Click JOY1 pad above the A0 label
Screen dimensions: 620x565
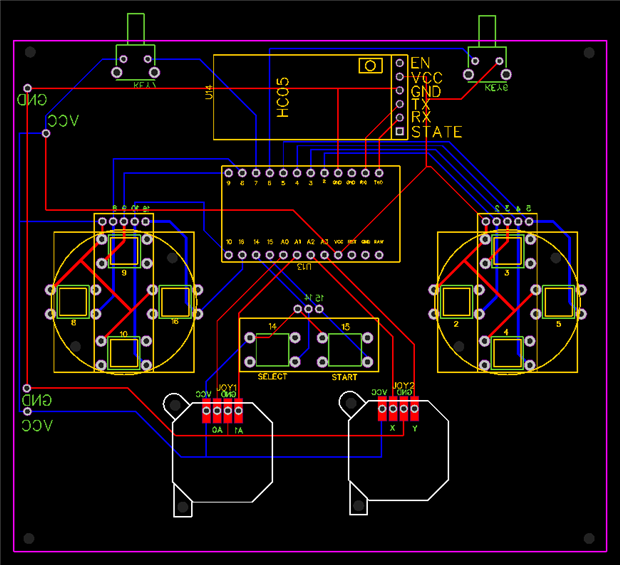coord(217,411)
